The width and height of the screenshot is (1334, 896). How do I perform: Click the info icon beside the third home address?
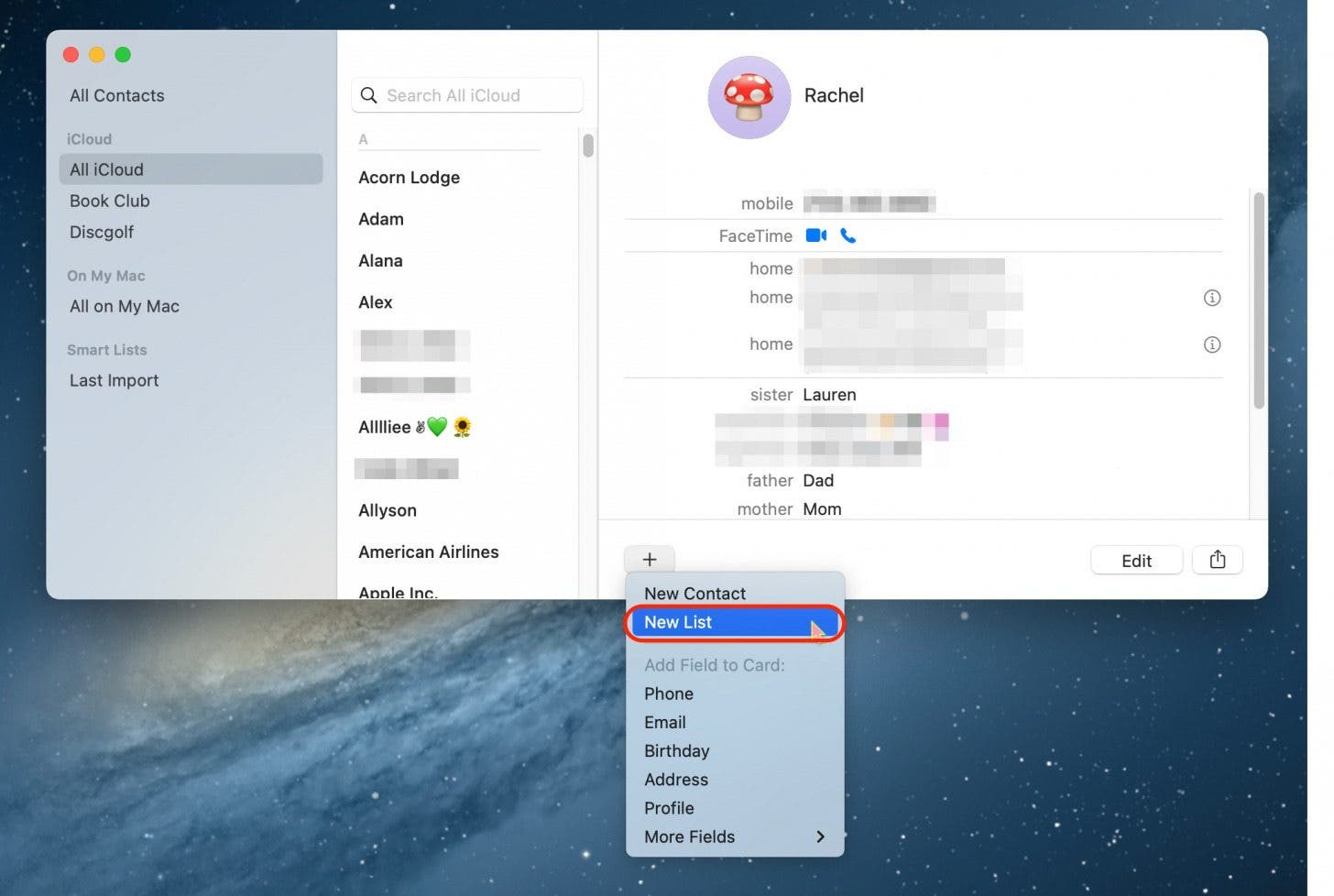click(1211, 344)
